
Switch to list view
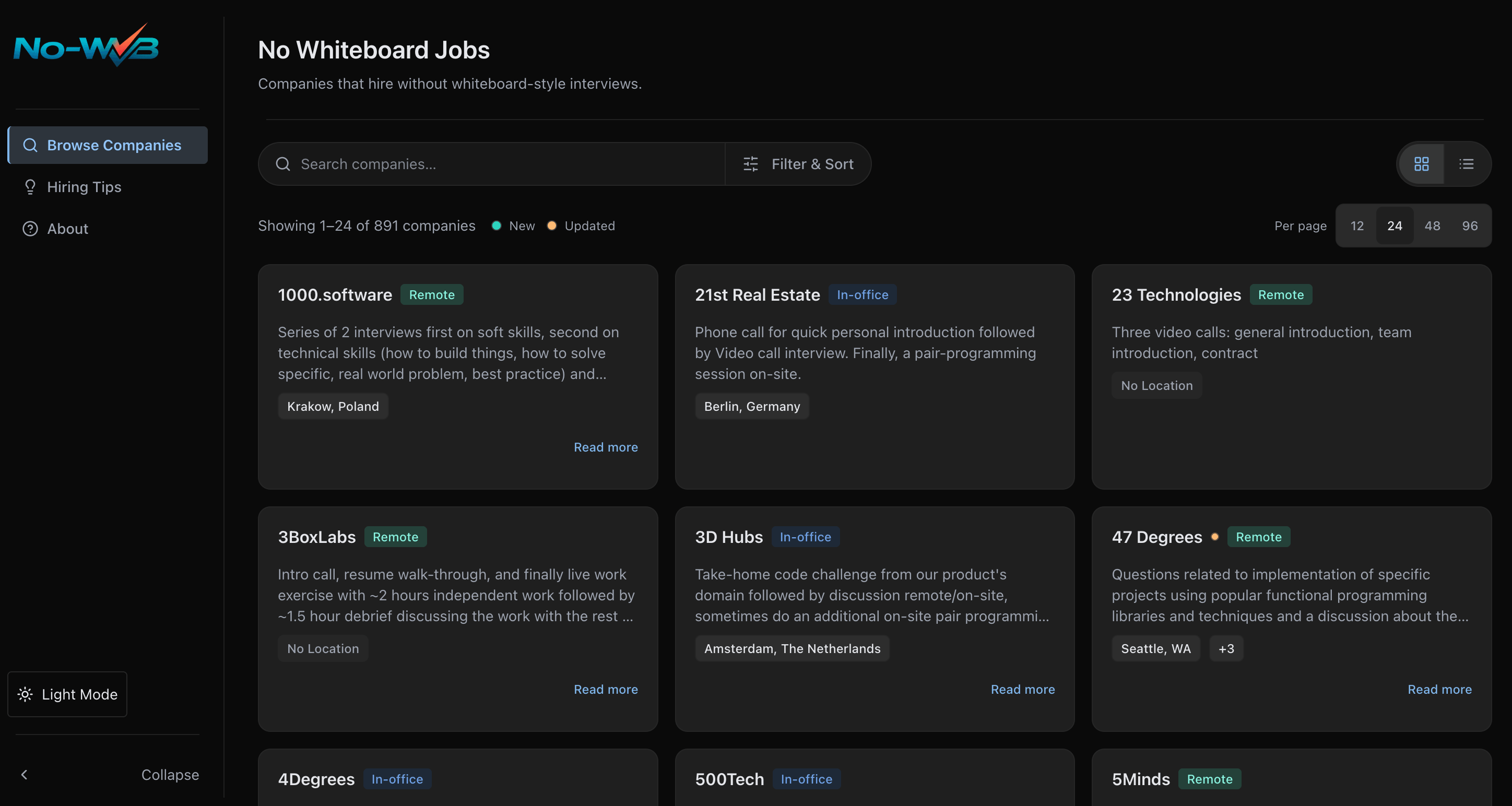pos(1466,164)
